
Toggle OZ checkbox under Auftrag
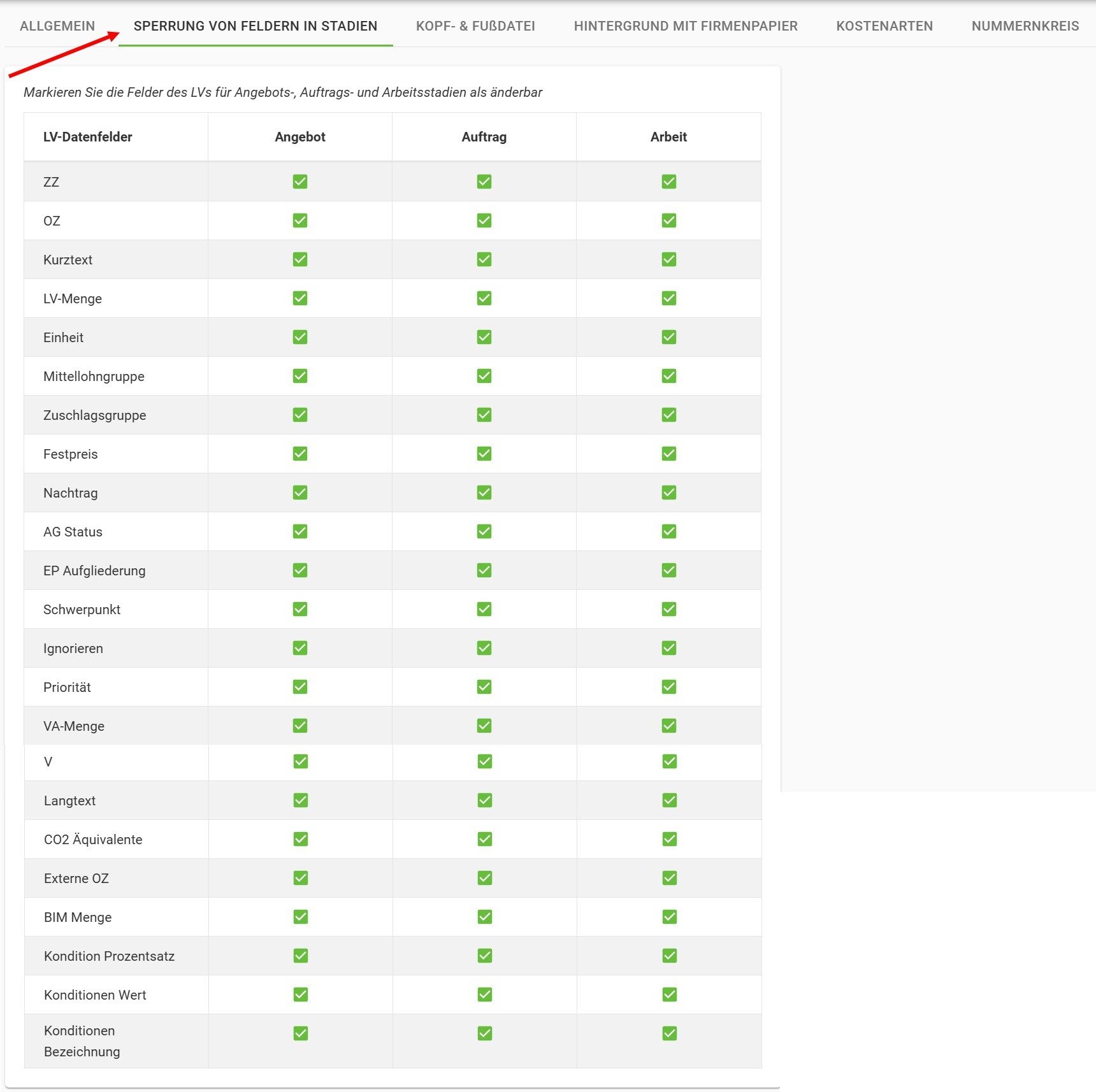coord(484,220)
